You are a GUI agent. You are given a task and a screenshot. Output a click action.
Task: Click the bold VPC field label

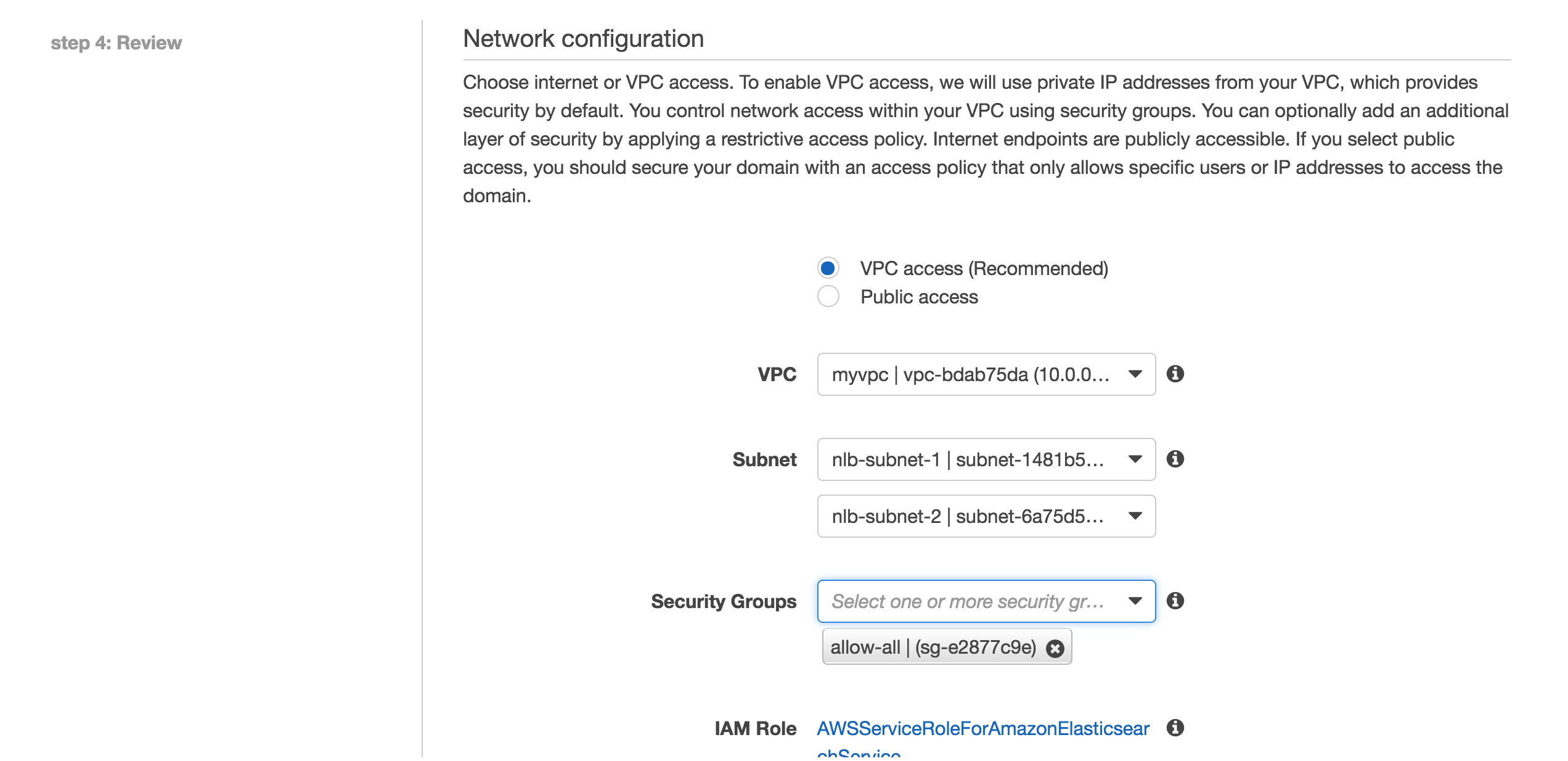(777, 374)
